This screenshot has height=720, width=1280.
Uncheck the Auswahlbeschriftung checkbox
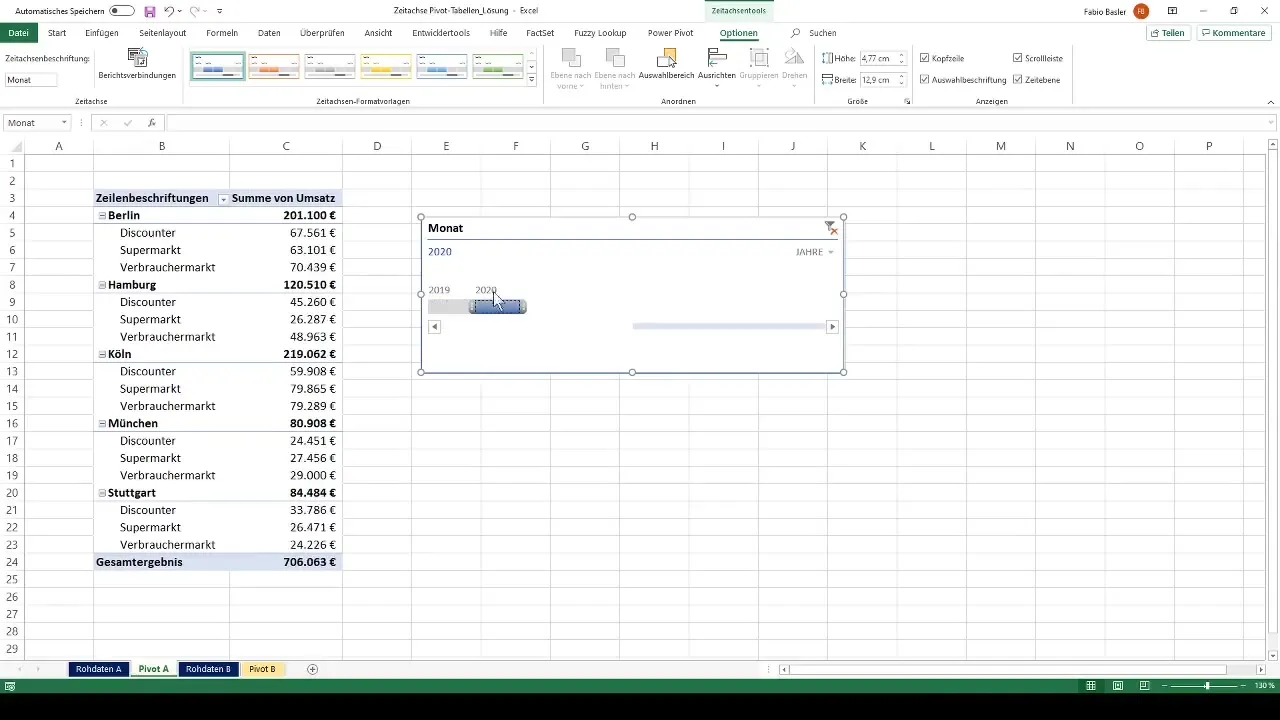point(924,79)
